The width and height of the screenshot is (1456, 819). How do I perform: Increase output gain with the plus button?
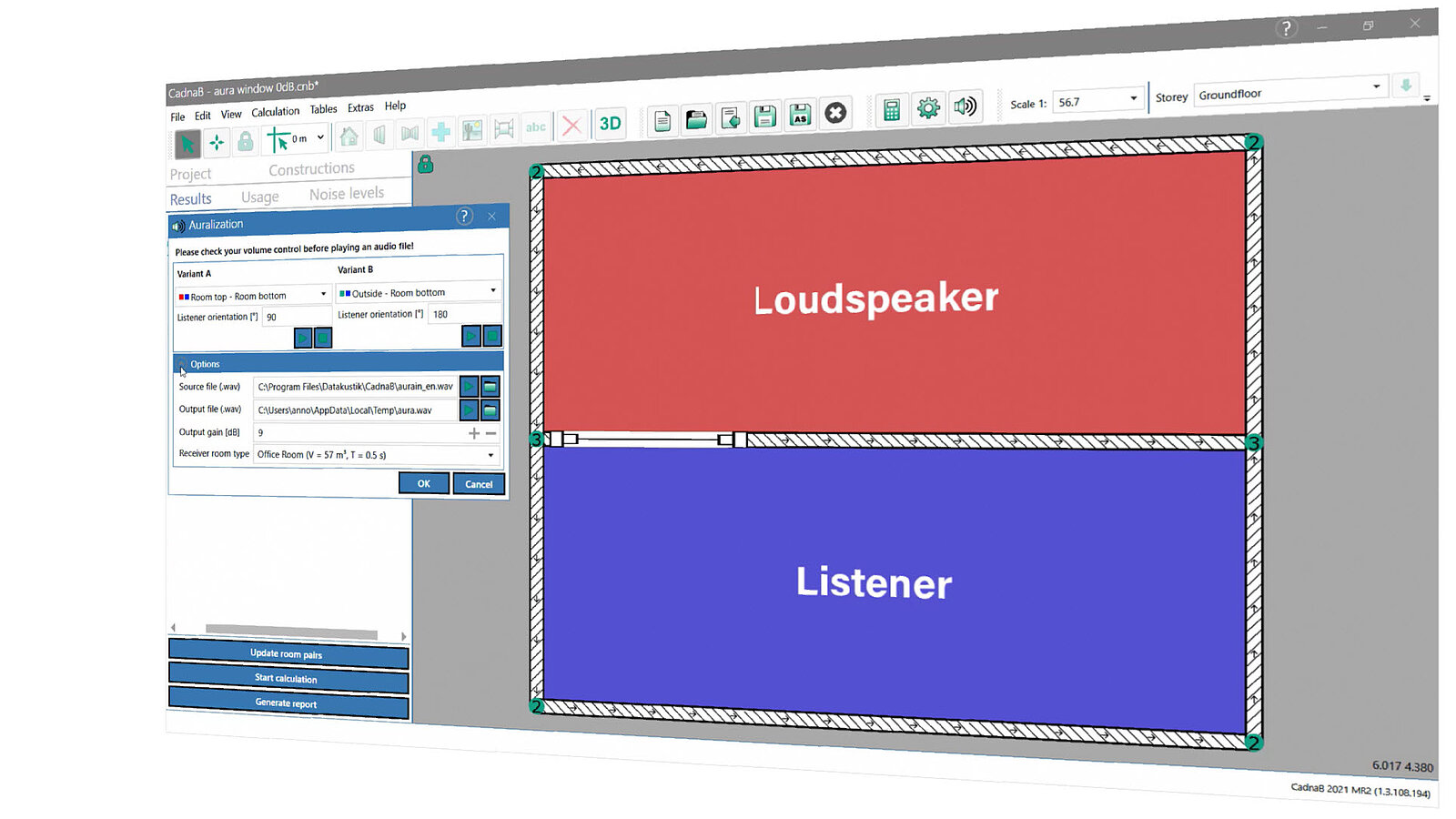click(x=473, y=433)
